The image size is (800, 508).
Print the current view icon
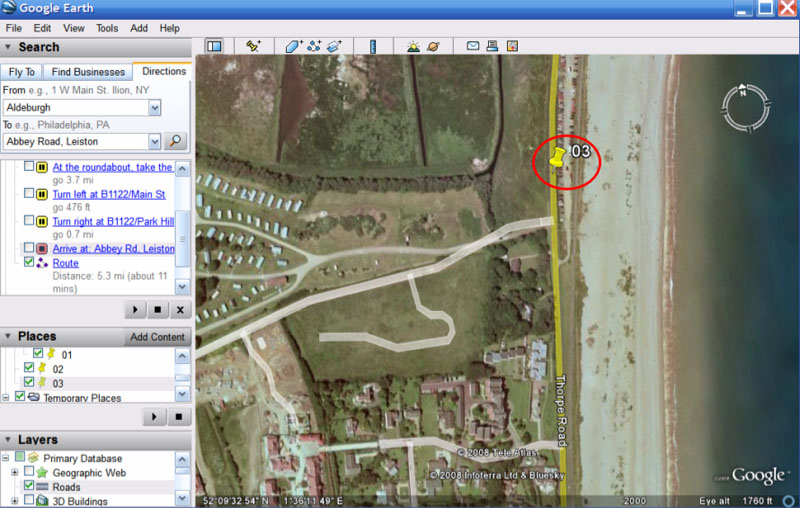(x=492, y=46)
